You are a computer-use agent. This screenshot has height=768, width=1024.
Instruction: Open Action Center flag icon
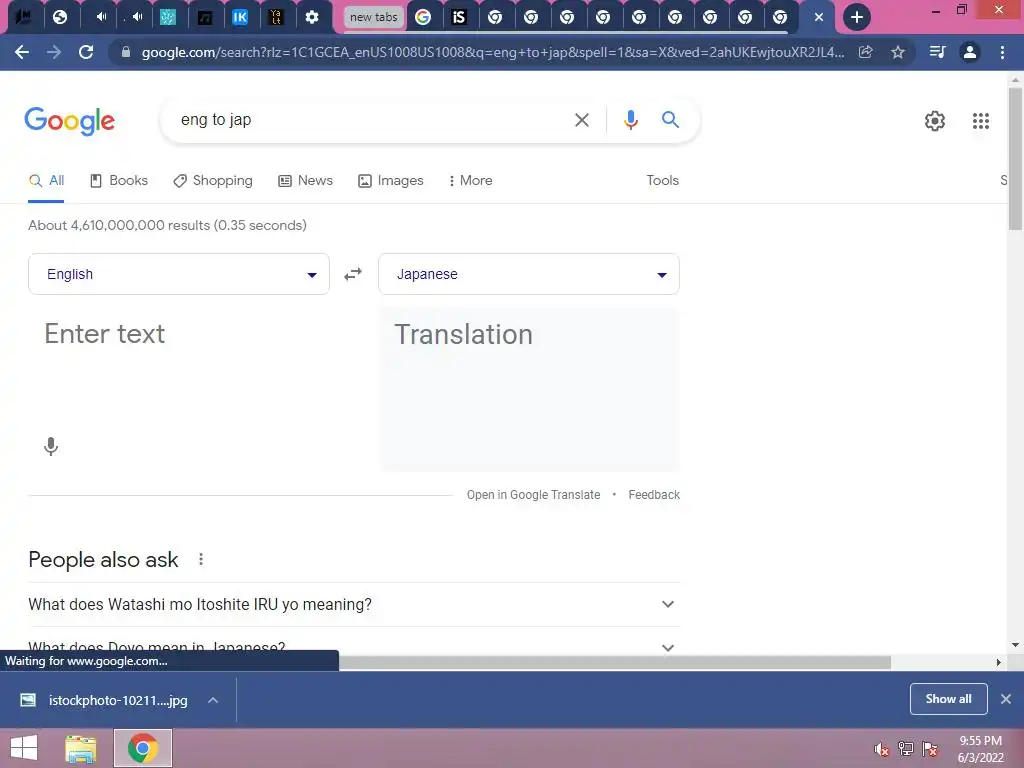coord(930,749)
